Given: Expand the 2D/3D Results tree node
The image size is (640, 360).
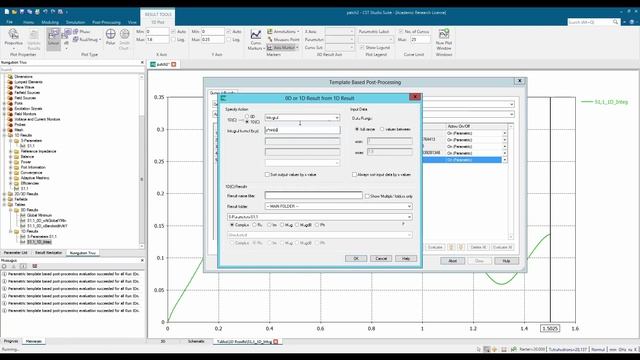Looking at the screenshot, I should click(4, 194).
